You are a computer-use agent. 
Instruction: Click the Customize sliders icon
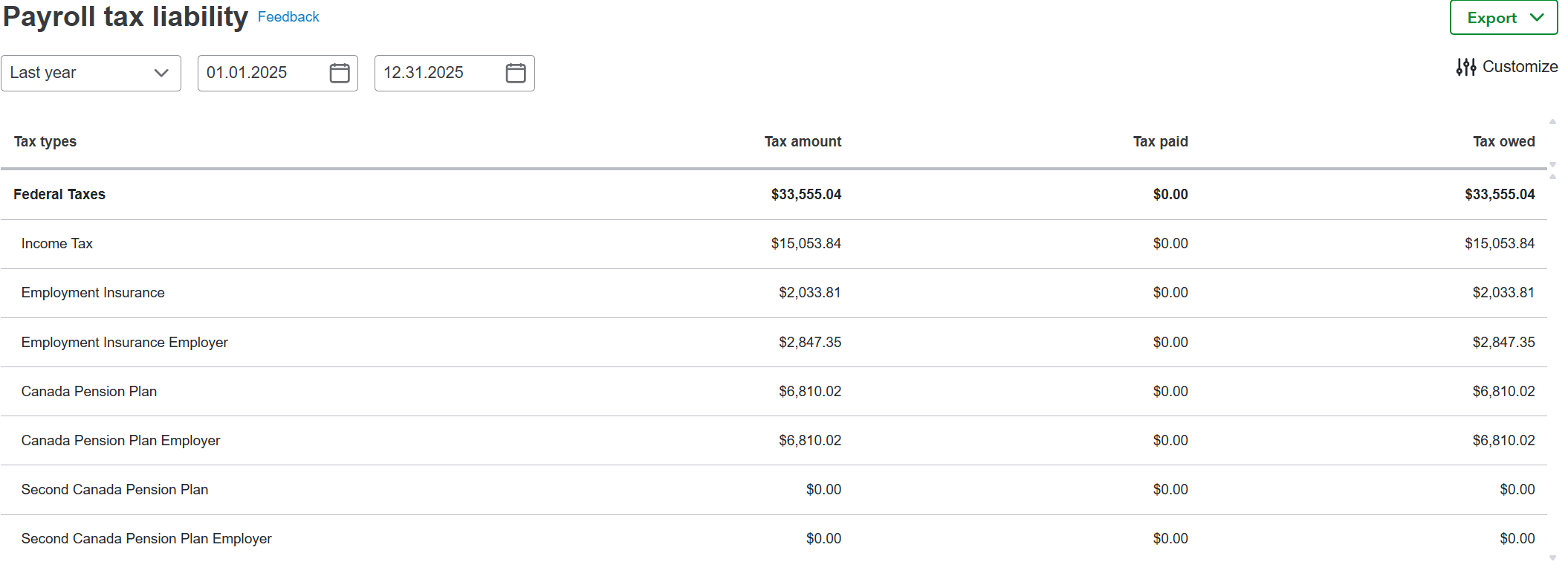point(1465,67)
